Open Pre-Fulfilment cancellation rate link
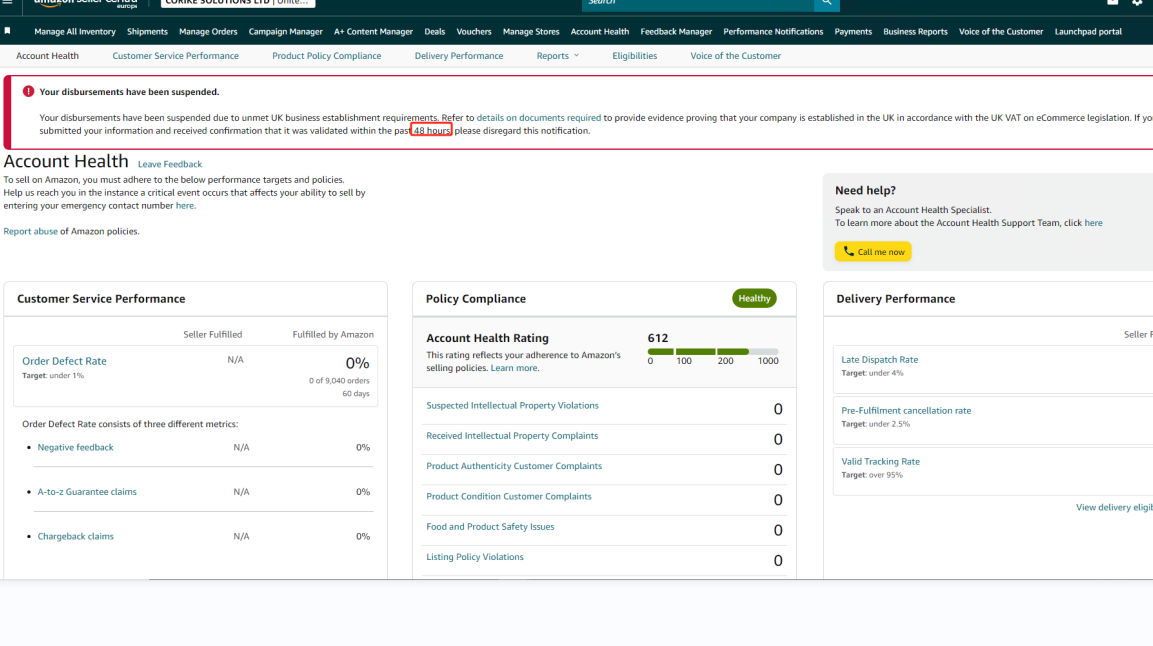This screenshot has height=646, width=1153. coord(906,411)
